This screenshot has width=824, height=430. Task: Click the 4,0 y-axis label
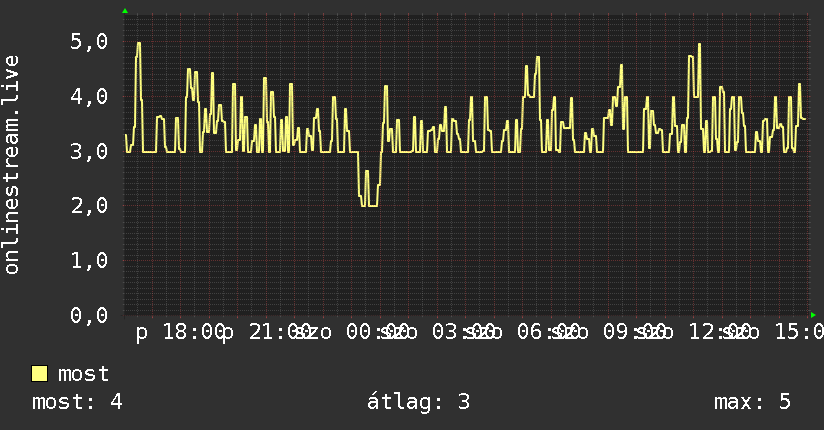89,96
